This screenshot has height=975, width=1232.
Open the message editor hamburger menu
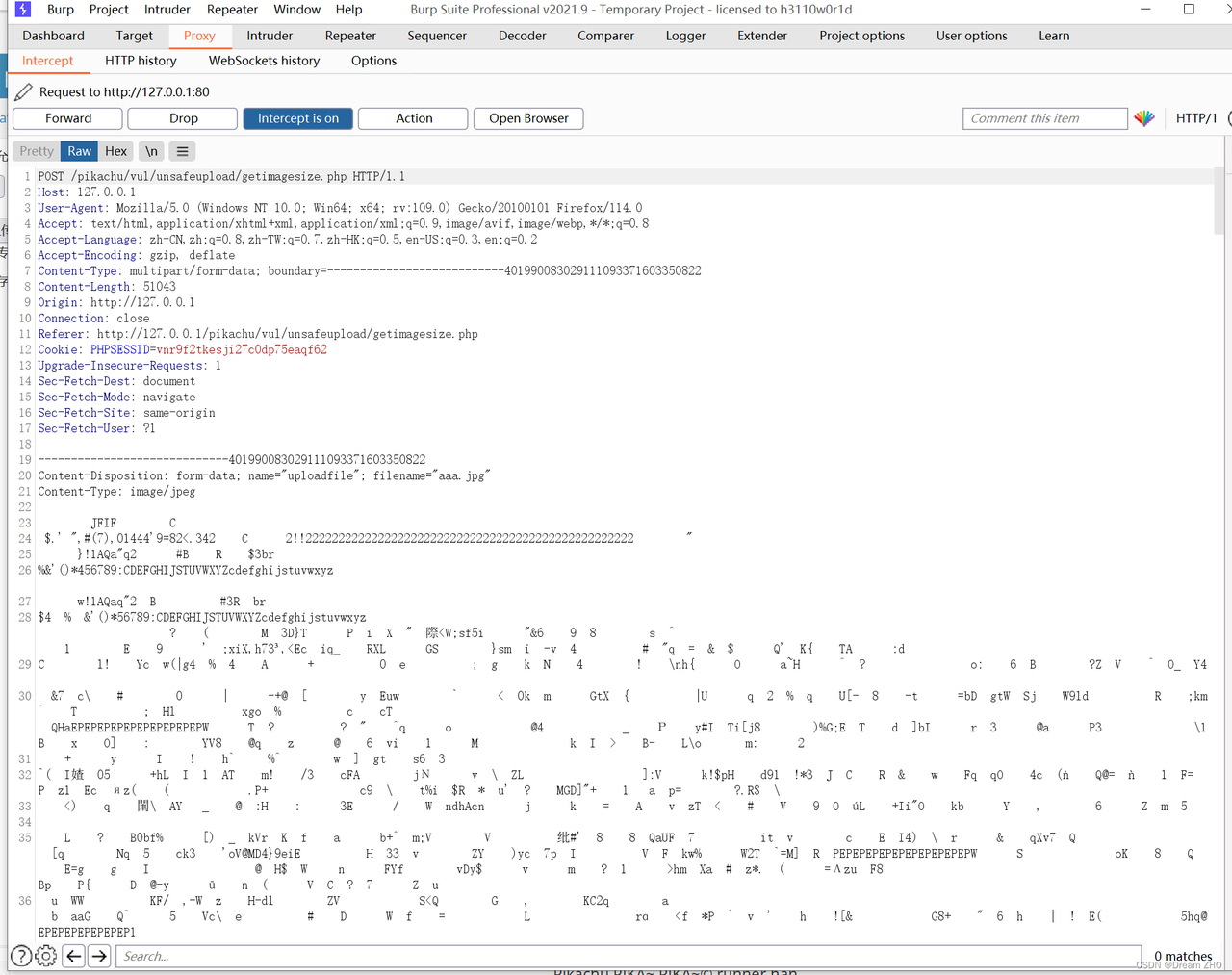182,151
